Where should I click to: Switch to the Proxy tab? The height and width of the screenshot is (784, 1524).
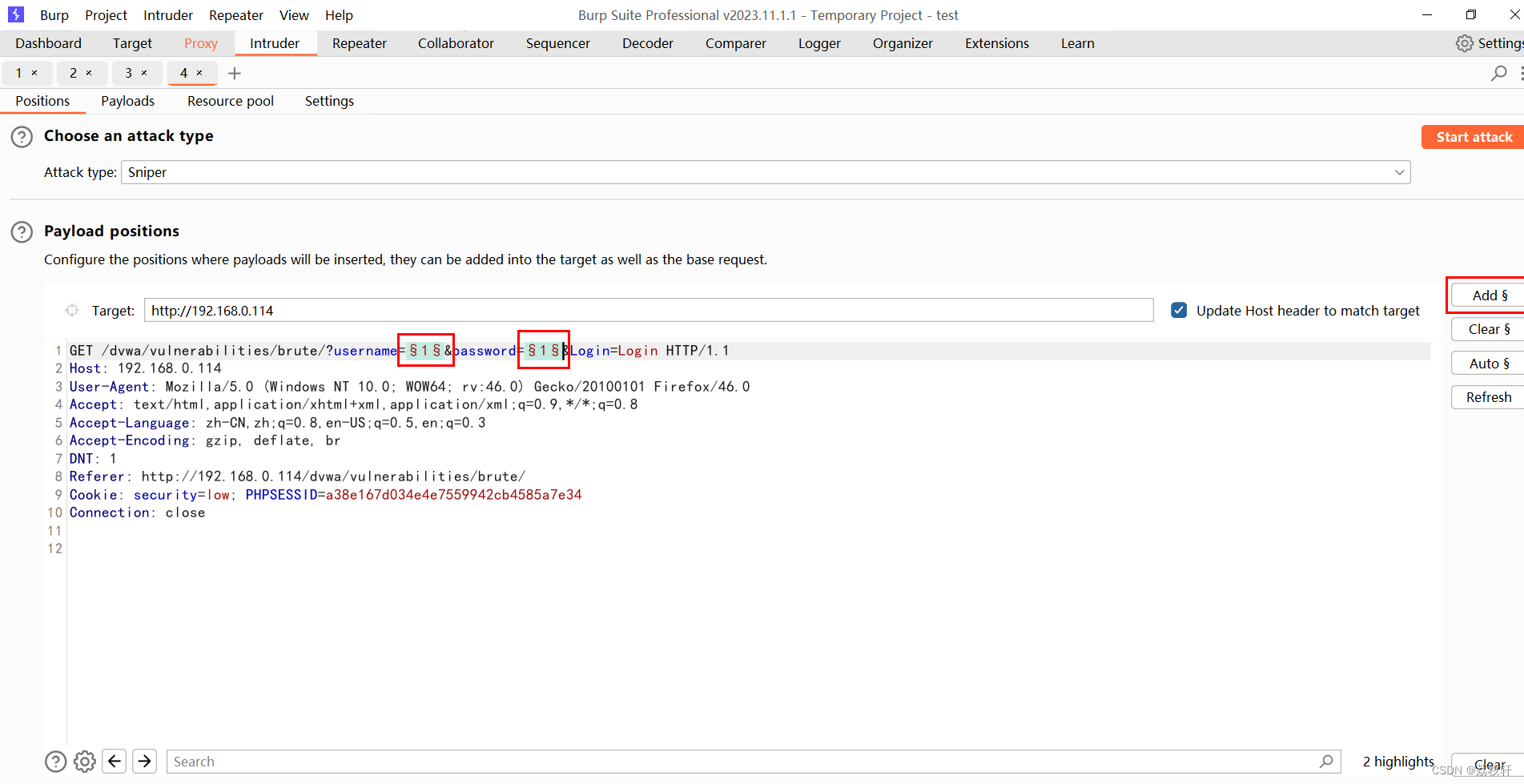(201, 43)
